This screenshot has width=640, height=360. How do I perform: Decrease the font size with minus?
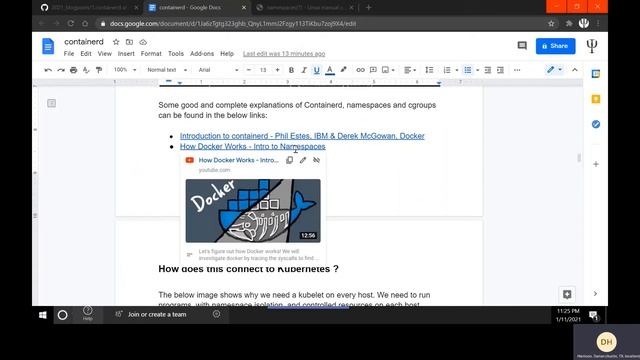249,70
